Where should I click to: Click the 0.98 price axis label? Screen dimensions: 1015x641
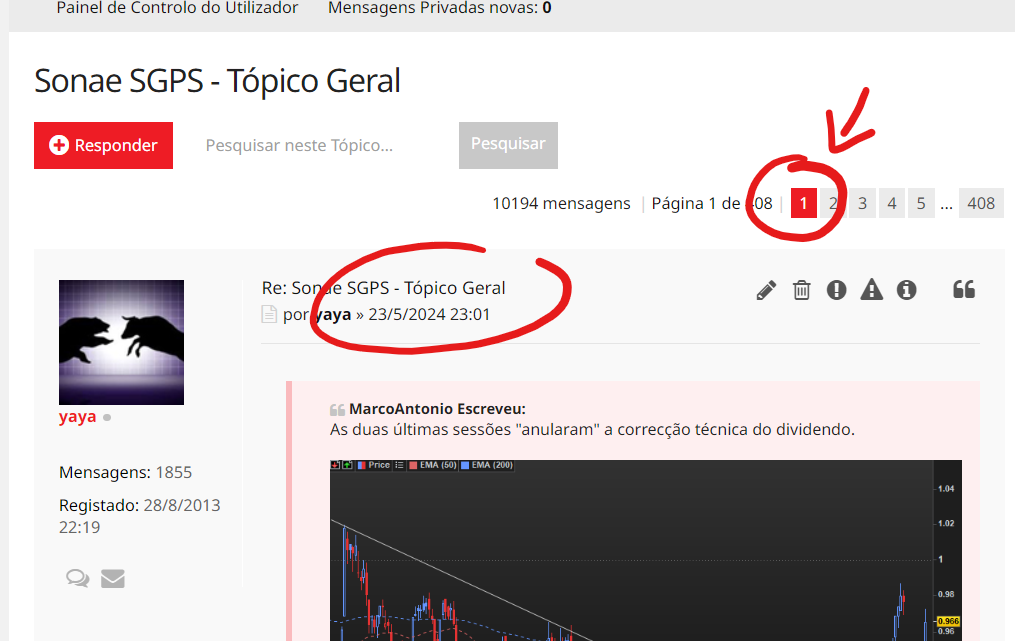pos(946,594)
